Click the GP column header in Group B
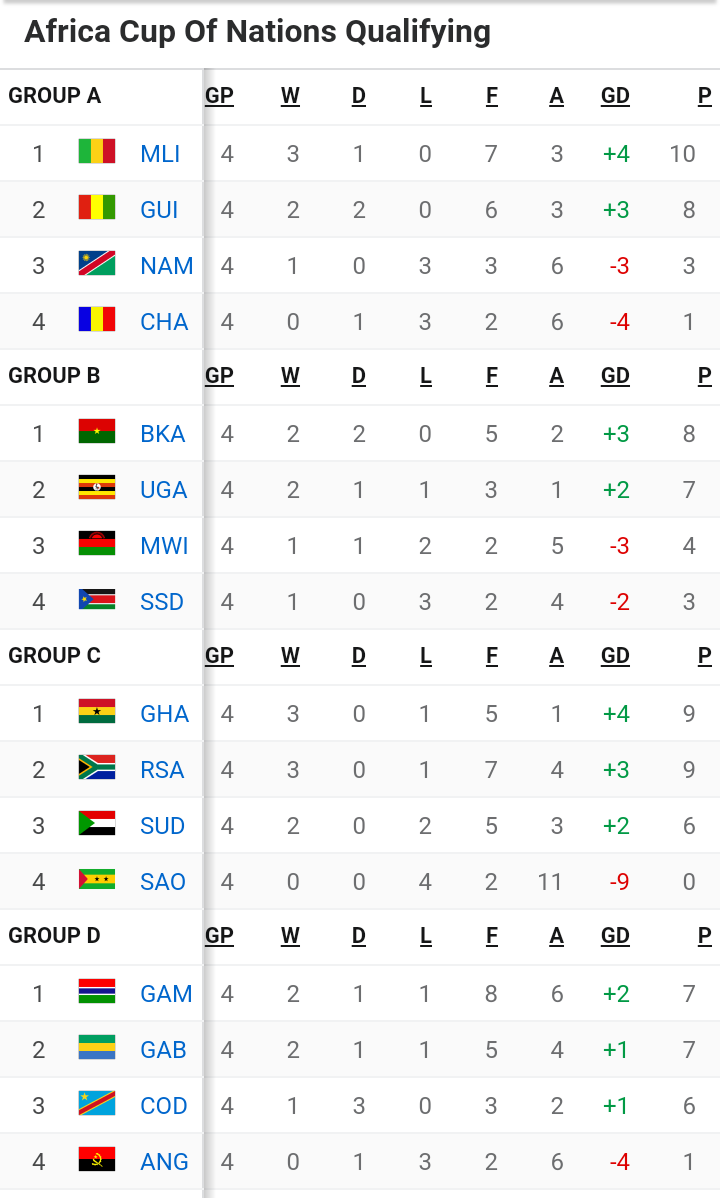This screenshot has width=720, height=1198. click(x=219, y=376)
